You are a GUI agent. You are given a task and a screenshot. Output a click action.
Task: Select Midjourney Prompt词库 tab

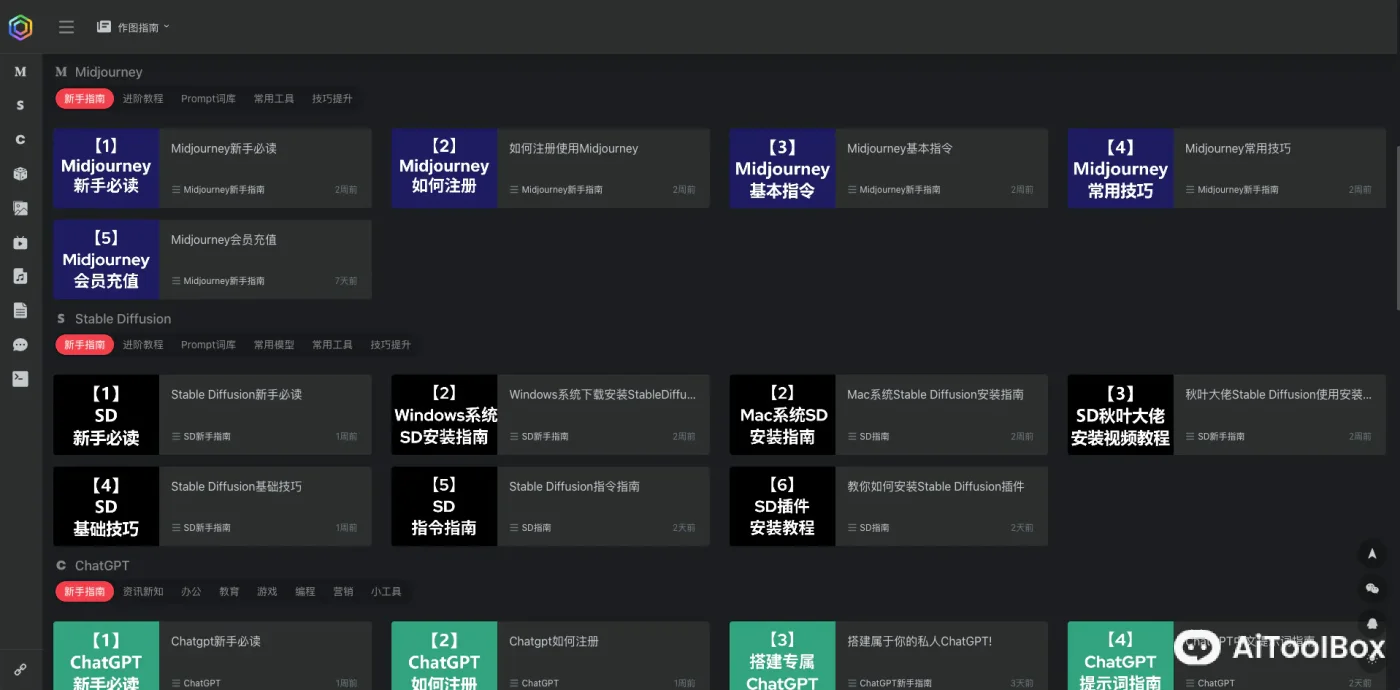click(x=208, y=99)
